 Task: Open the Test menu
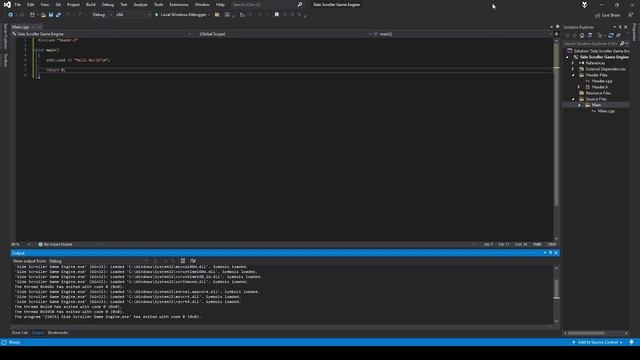pyautogui.click(x=124, y=4)
